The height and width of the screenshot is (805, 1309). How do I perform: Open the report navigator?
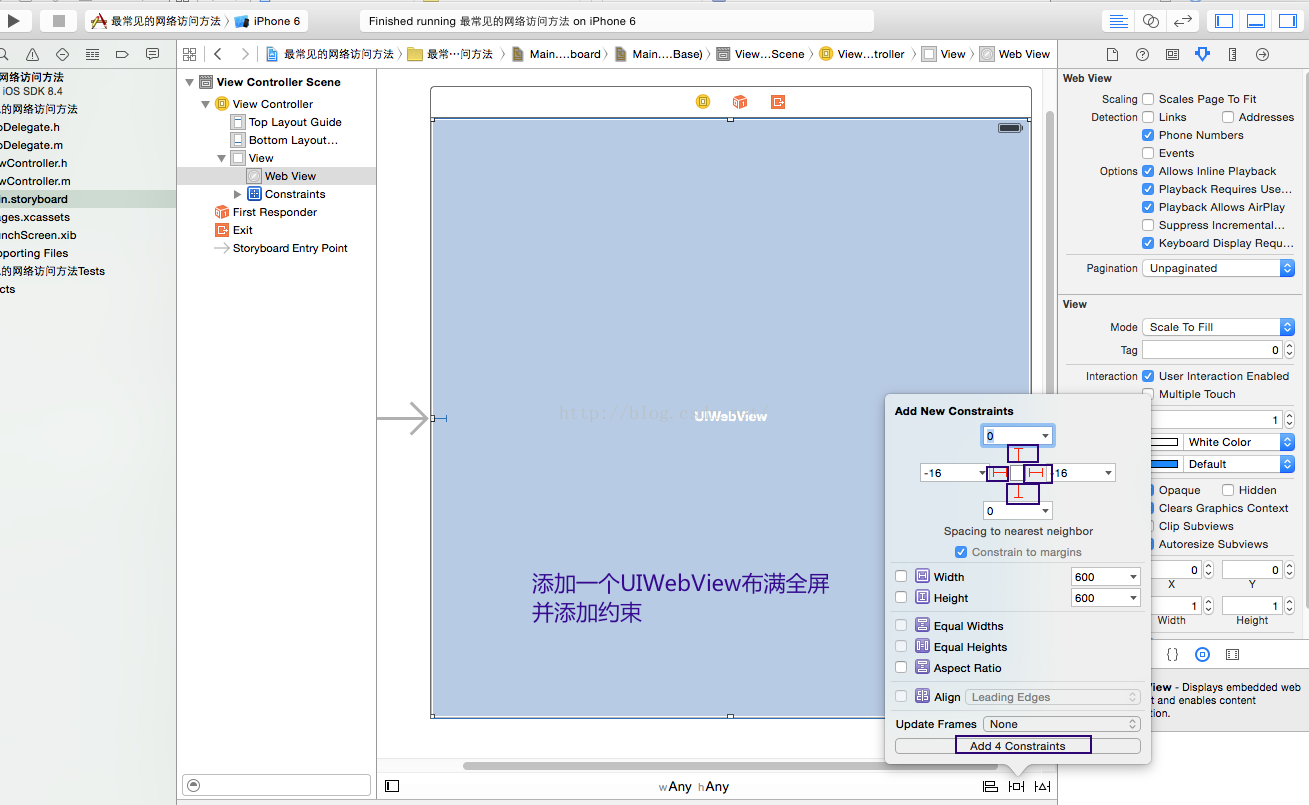pyautogui.click(x=152, y=54)
